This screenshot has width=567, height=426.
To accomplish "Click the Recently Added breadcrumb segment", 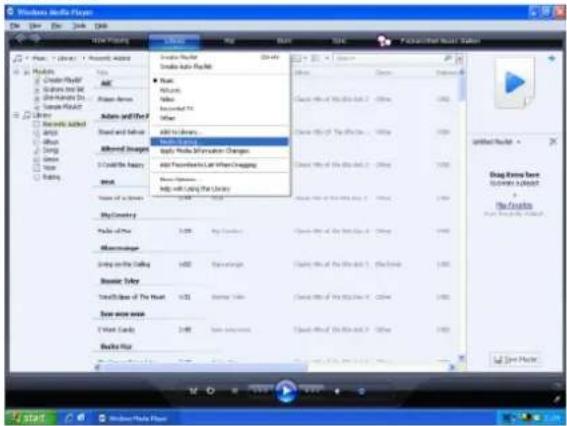I will [x=110, y=58].
